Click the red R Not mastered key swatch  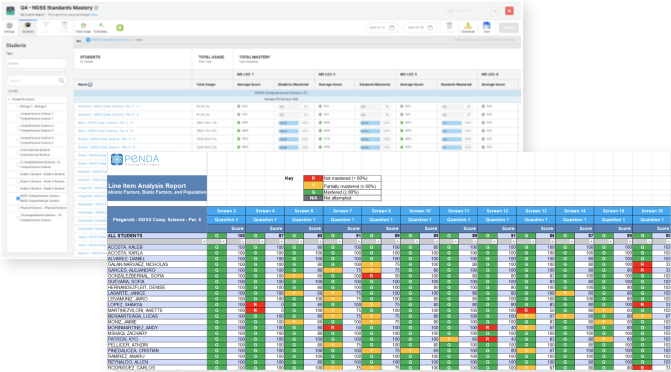point(313,178)
